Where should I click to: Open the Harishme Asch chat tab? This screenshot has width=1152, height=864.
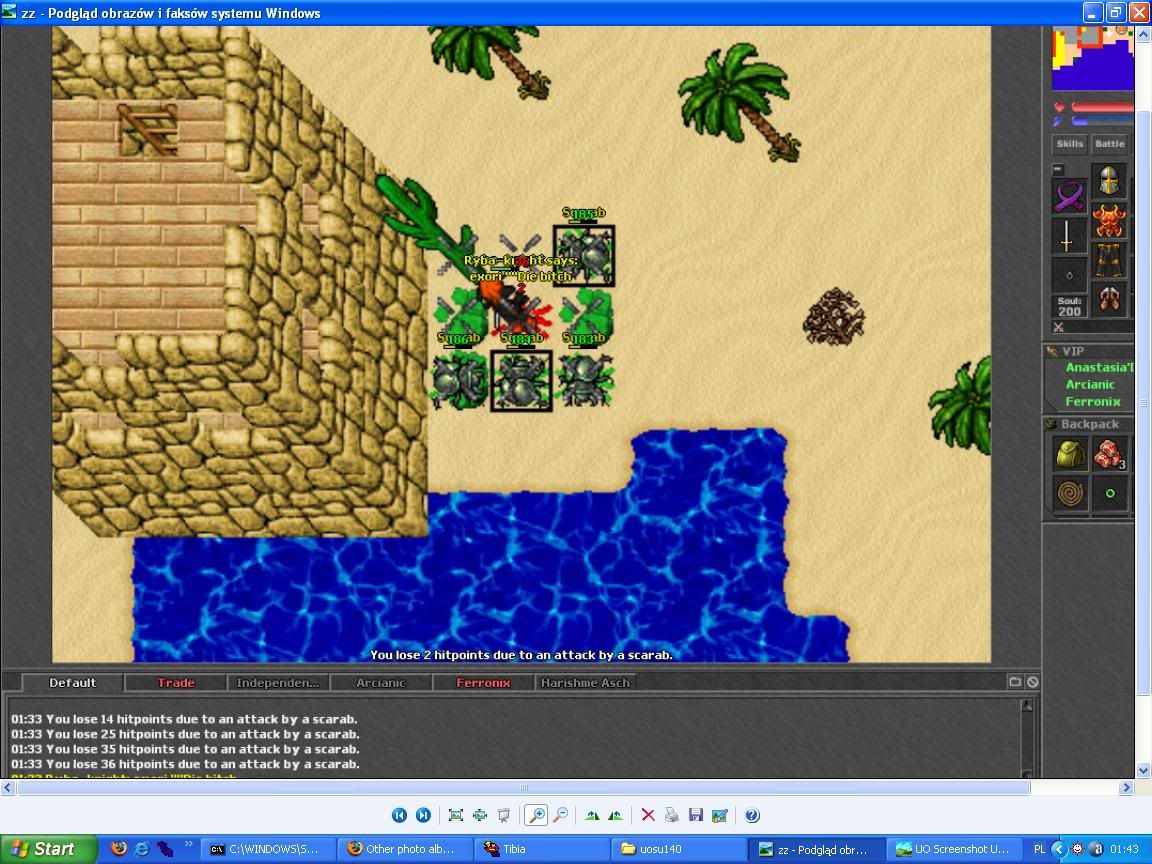(x=586, y=683)
